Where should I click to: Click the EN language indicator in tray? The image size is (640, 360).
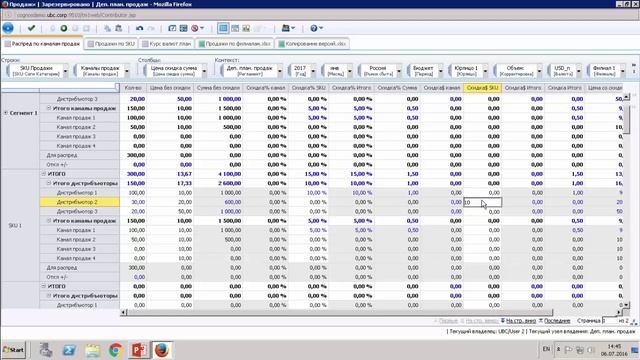[x=546, y=349]
